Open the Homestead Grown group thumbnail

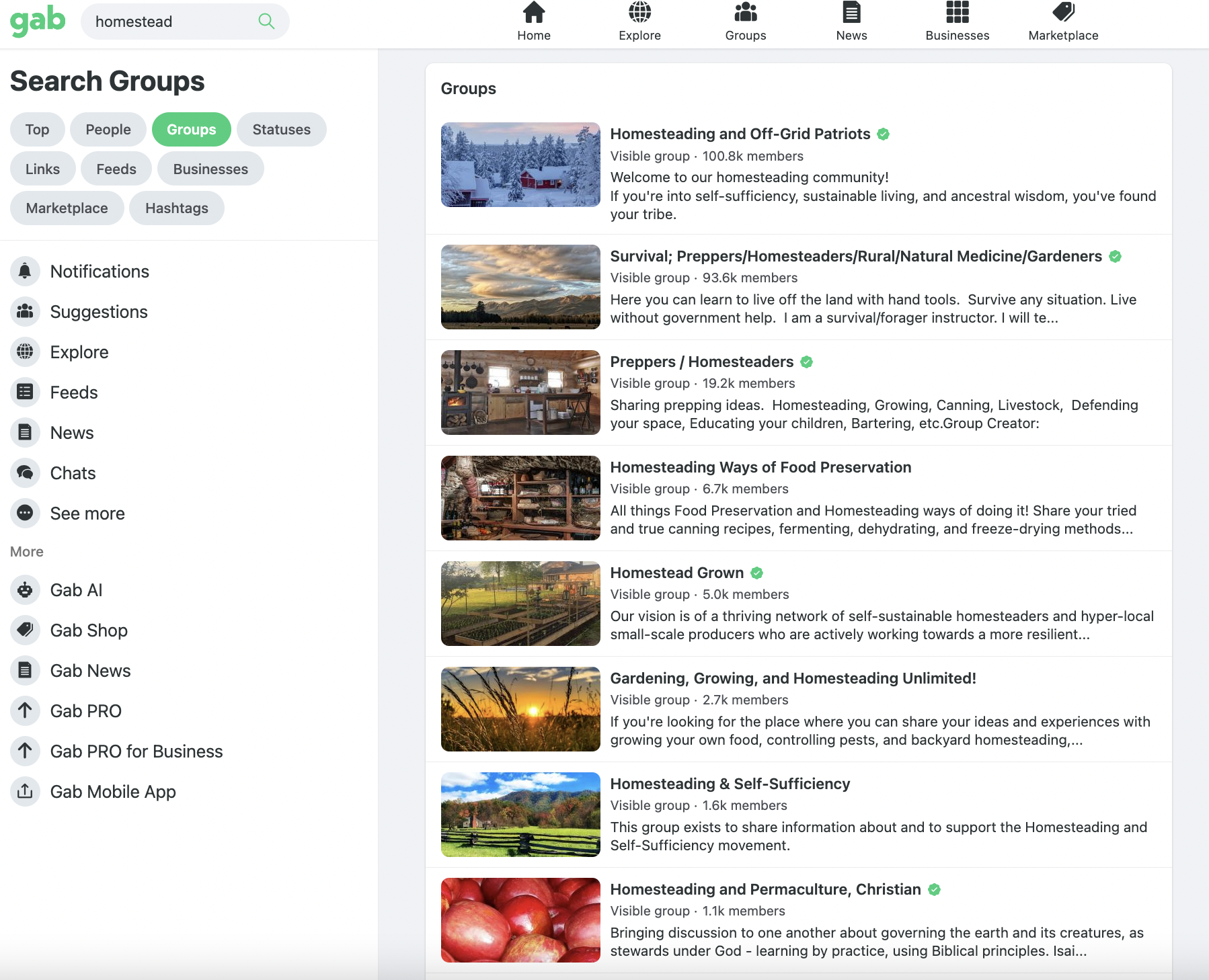coord(520,603)
